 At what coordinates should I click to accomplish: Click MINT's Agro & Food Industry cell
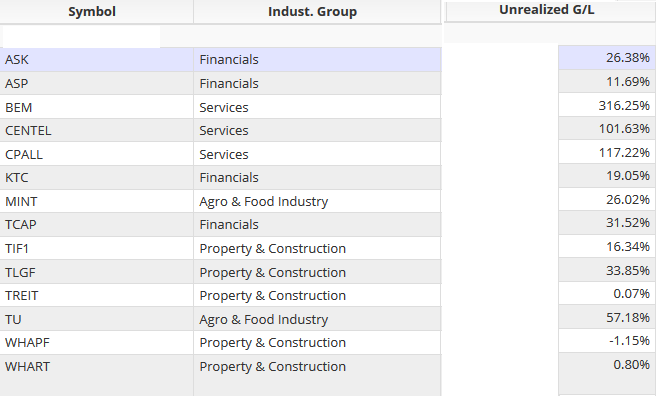tap(317, 201)
